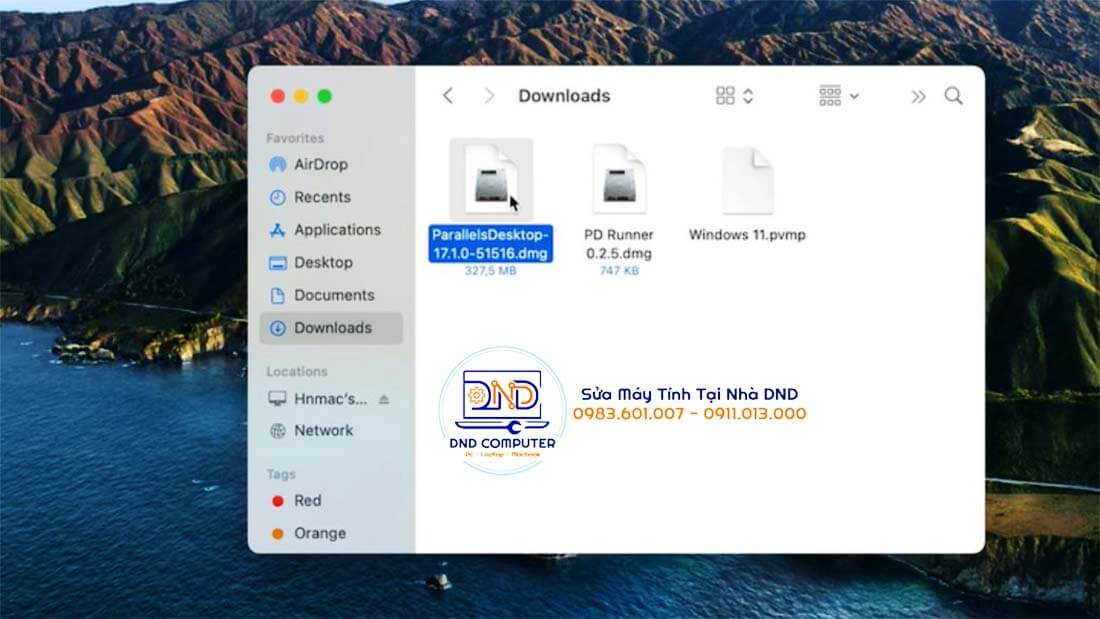
Task: Click the Applications sidebar icon
Action: [278, 230]
